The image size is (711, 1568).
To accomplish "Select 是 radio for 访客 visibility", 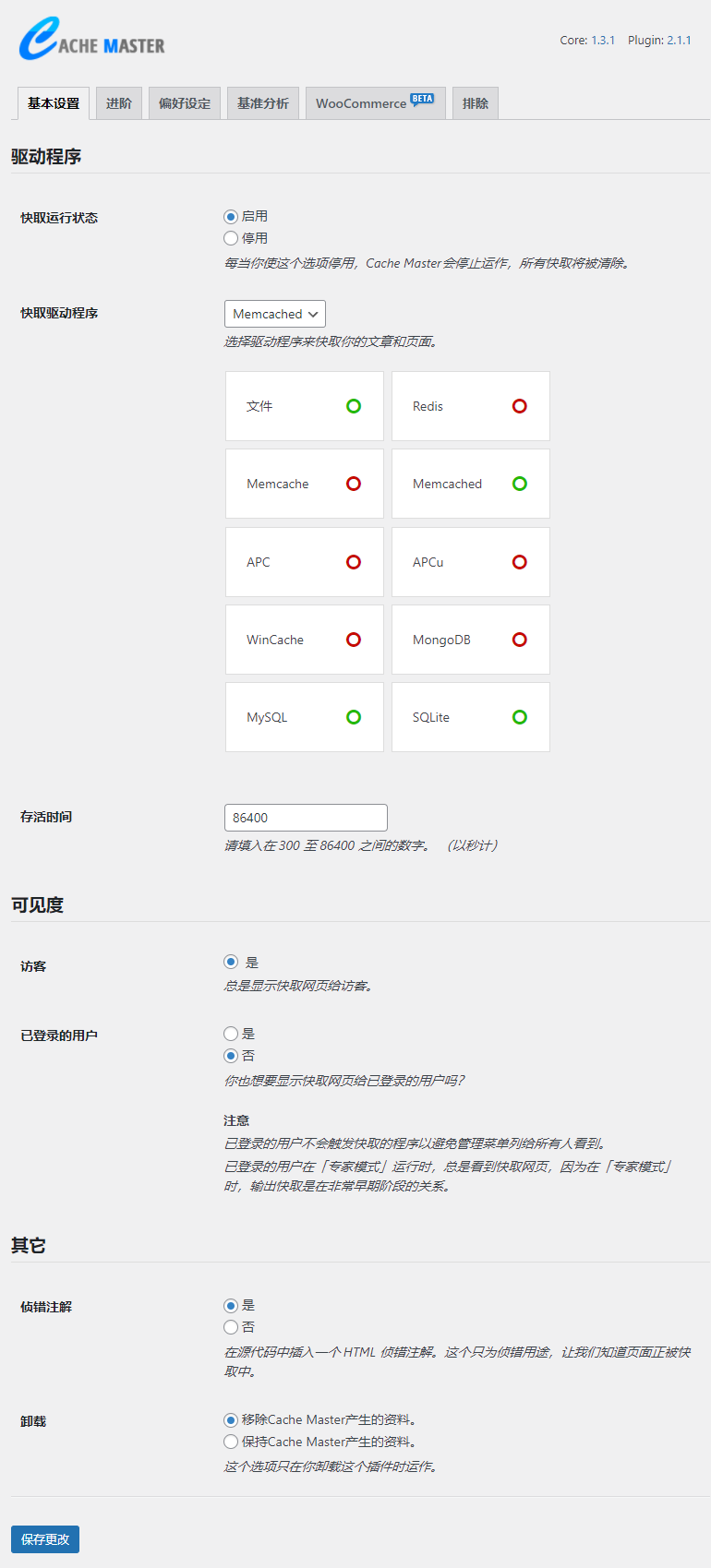I will [231, 962].
